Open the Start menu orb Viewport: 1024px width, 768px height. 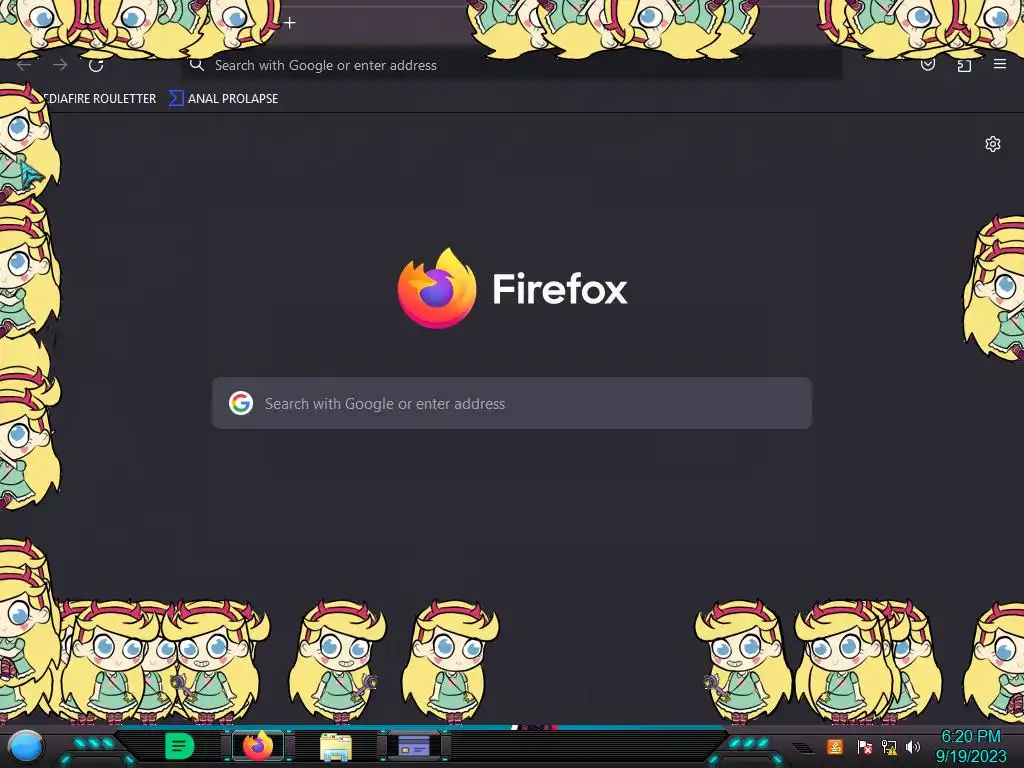pos(25,746)
